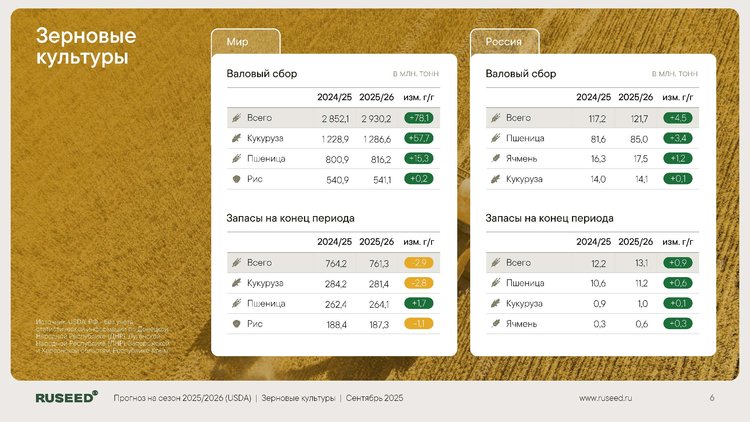
Task: Click the Зерновые культуры slide title
Action: [87, 47]
